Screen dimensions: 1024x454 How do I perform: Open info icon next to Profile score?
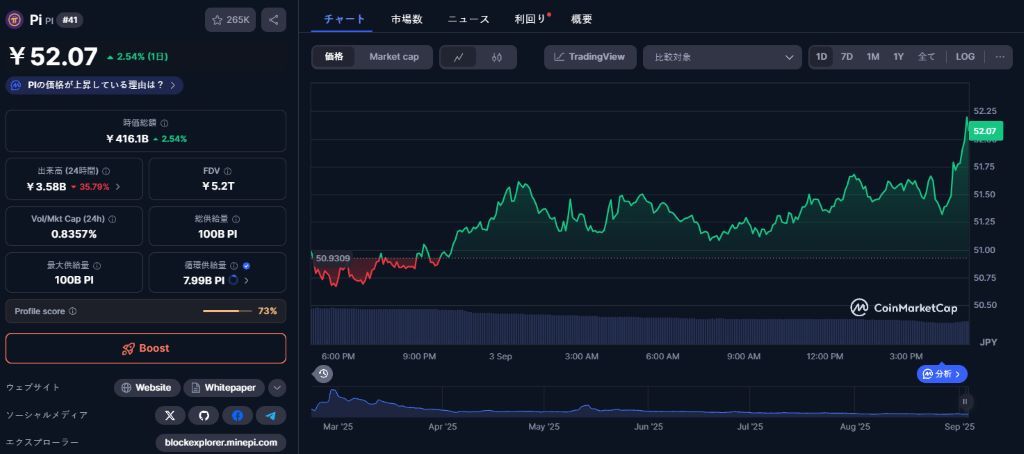point(72,312)
